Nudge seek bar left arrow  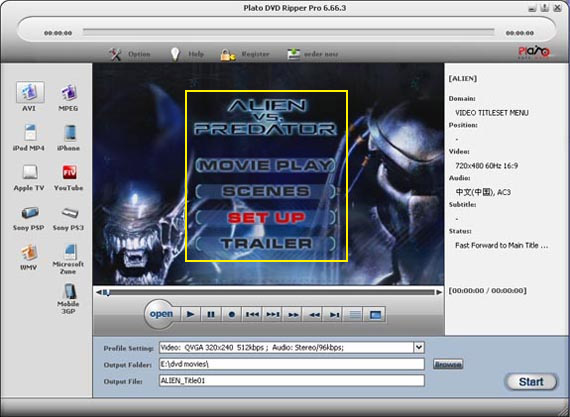click(98, 292)
